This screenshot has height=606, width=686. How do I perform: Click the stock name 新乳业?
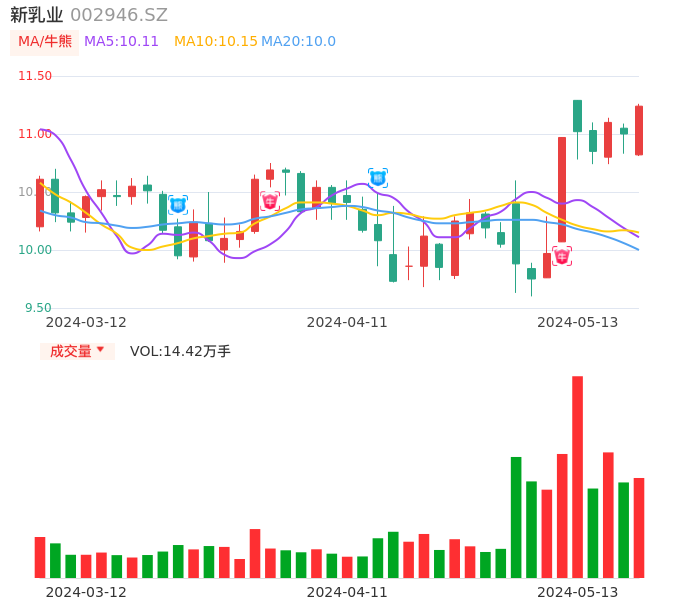(x=37, y=15)
